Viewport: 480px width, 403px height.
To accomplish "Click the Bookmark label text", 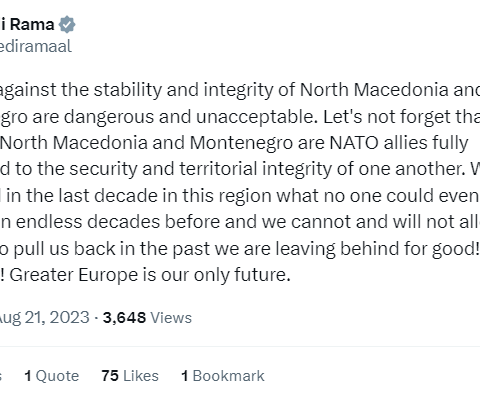I will click(x=229, y=376).
